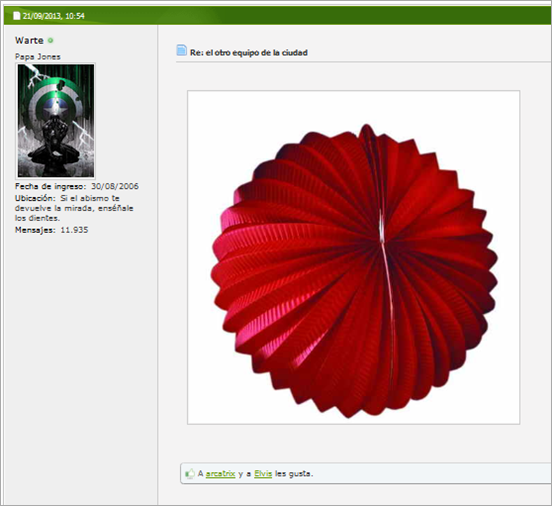Open the red paper lantern image

(353, 257)
